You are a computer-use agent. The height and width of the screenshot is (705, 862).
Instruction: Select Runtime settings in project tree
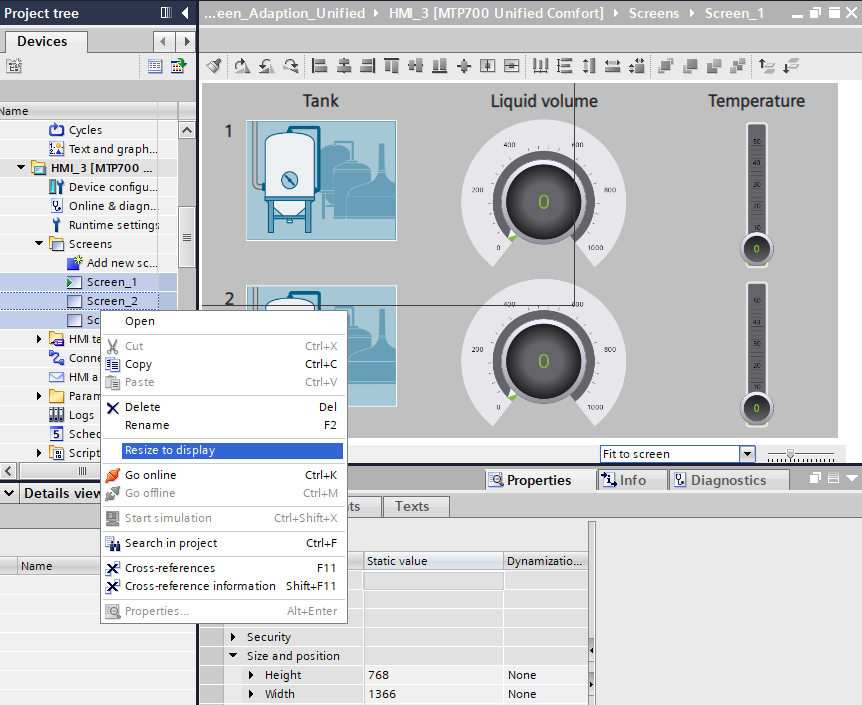click(113, 225)
